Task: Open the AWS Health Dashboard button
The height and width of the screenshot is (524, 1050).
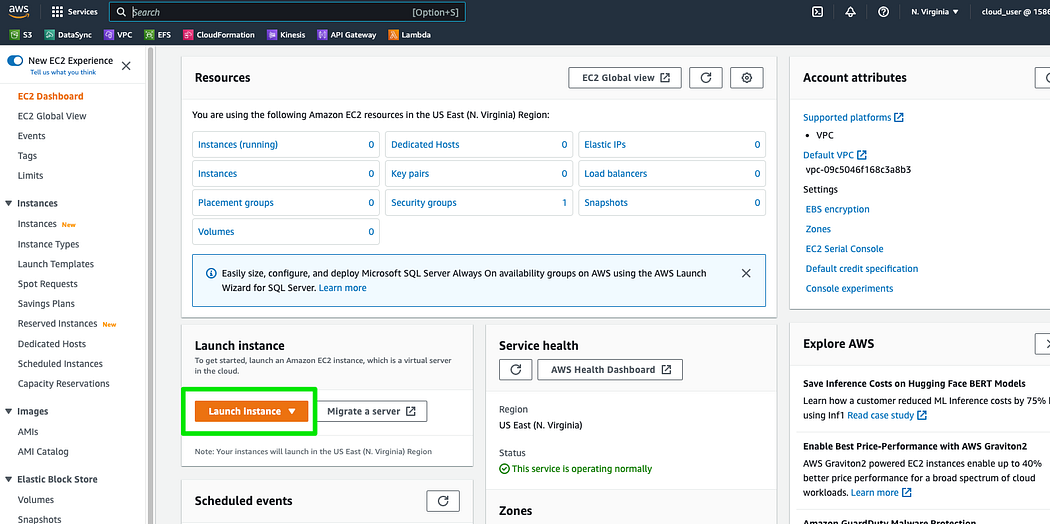Action: point(610,369)
